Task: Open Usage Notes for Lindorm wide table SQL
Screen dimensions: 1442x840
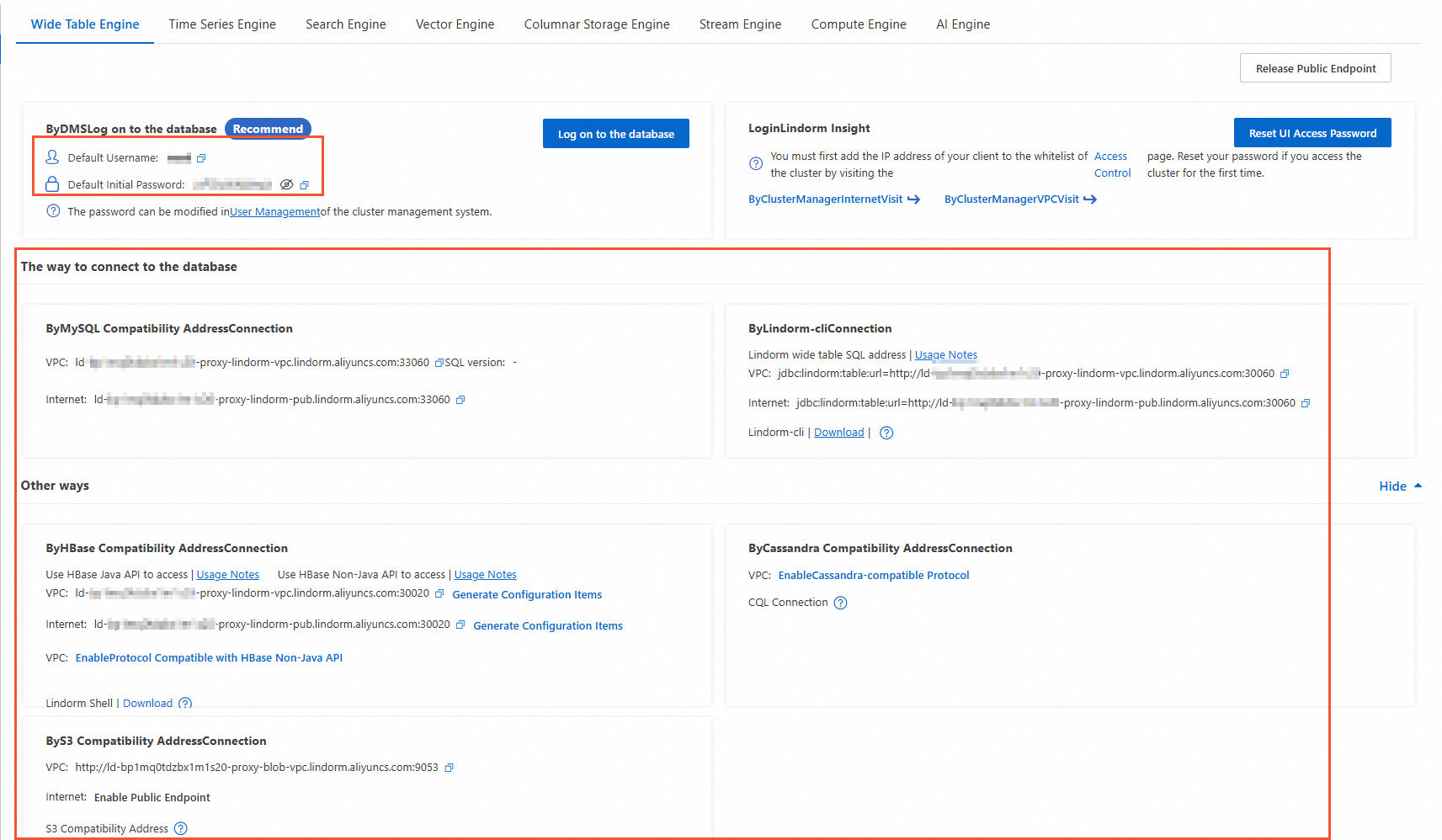Action: click(946, 355)
